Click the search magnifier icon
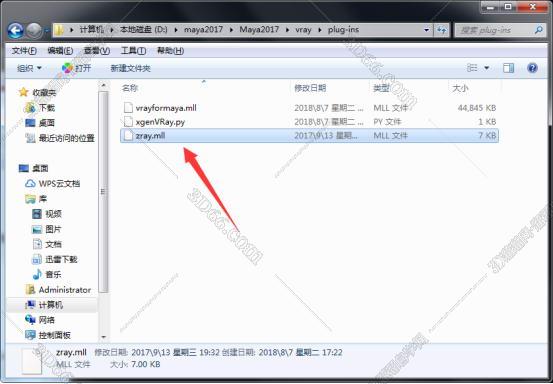 (x=538, y=30)
